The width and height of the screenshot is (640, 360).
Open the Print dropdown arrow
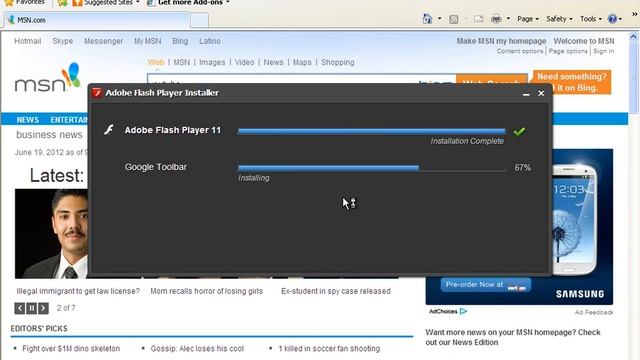[508, 19]
